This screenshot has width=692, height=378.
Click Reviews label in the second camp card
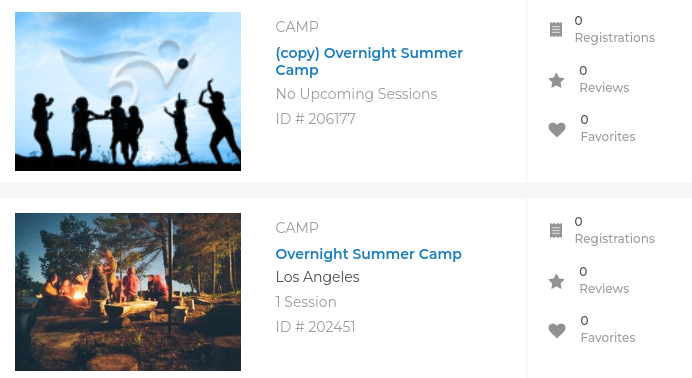point(604,288)
